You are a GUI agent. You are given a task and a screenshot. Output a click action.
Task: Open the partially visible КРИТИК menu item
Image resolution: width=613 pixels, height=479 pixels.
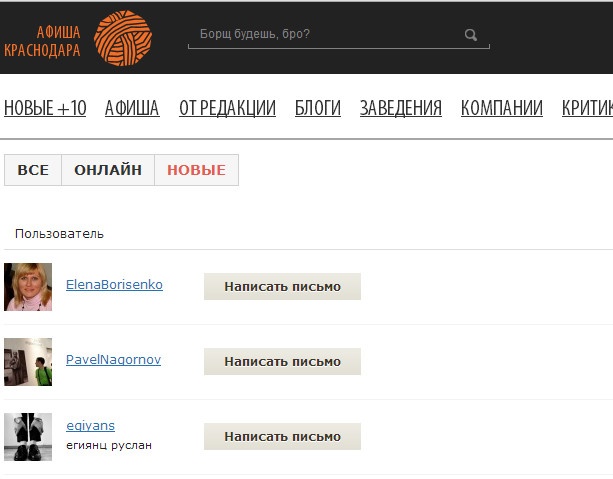point(587,108)
